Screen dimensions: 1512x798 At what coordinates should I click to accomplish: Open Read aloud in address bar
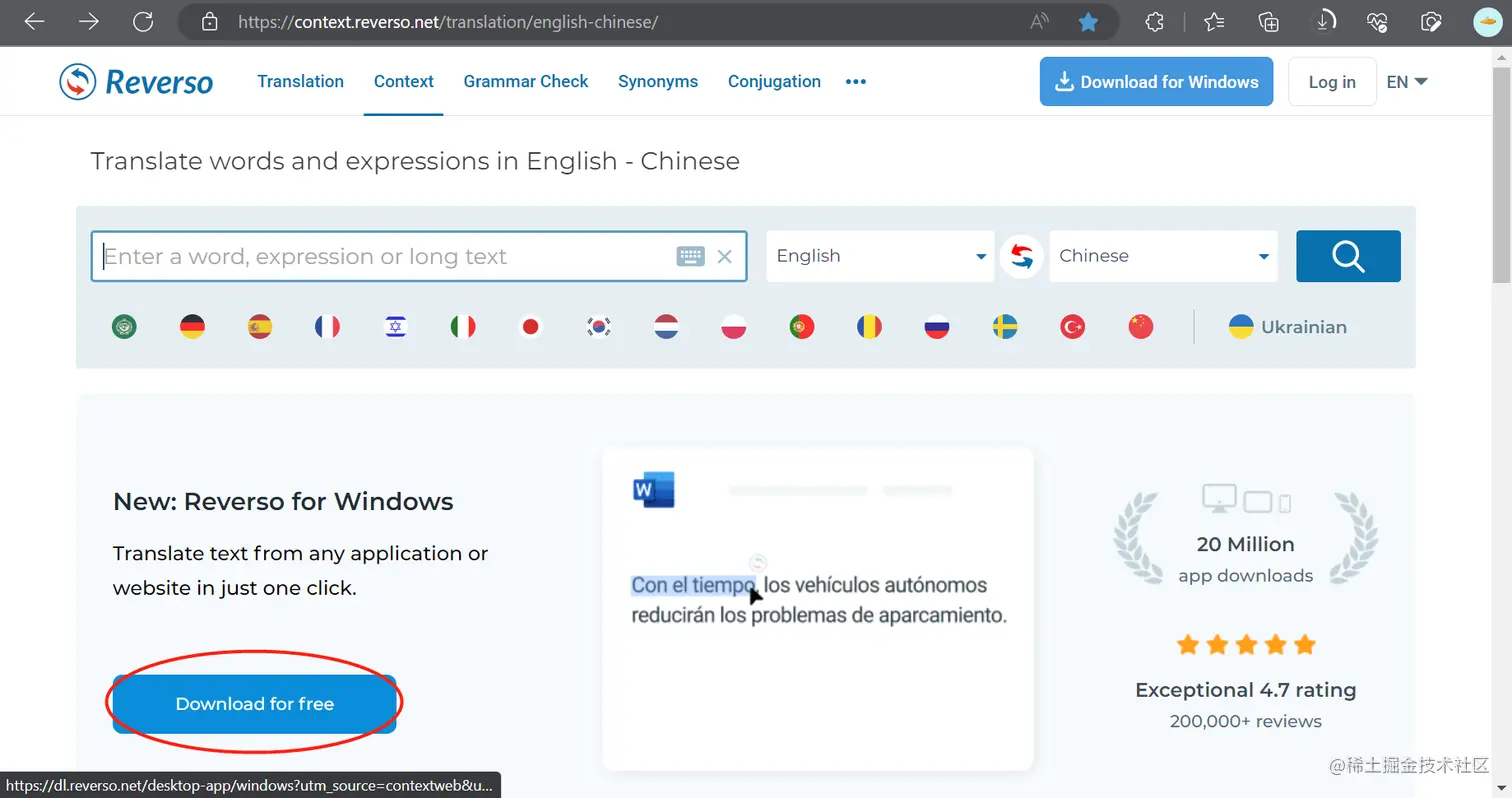pos(1040,22)
